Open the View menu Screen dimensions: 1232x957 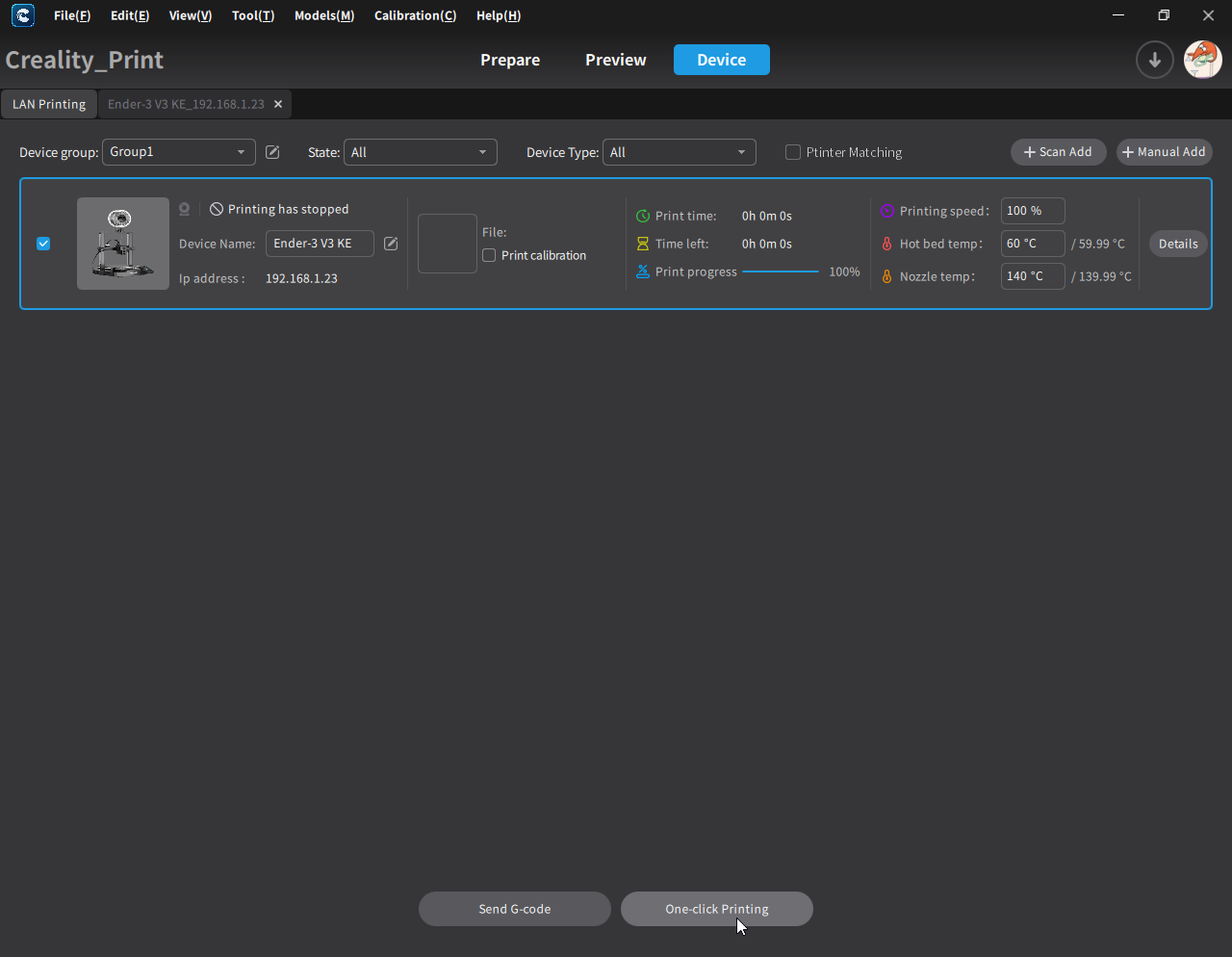pyautogui.click(x=191, y=15)
